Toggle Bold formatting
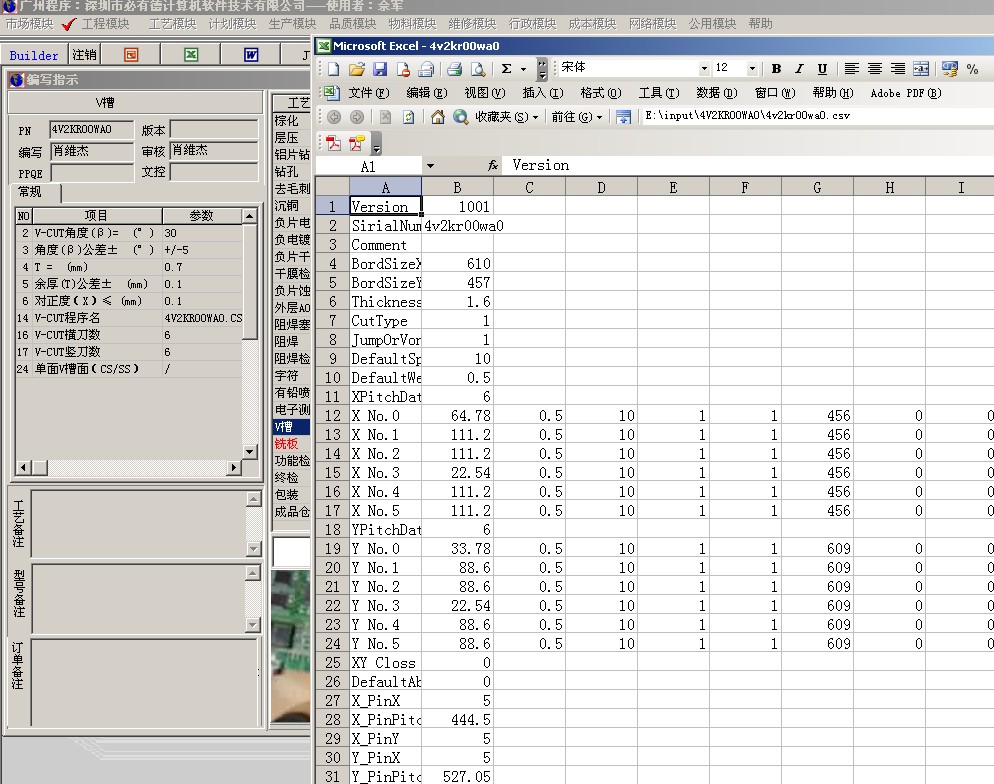Image resolution: width=994 pixels, height=784 pixels. tap(776, 68)
